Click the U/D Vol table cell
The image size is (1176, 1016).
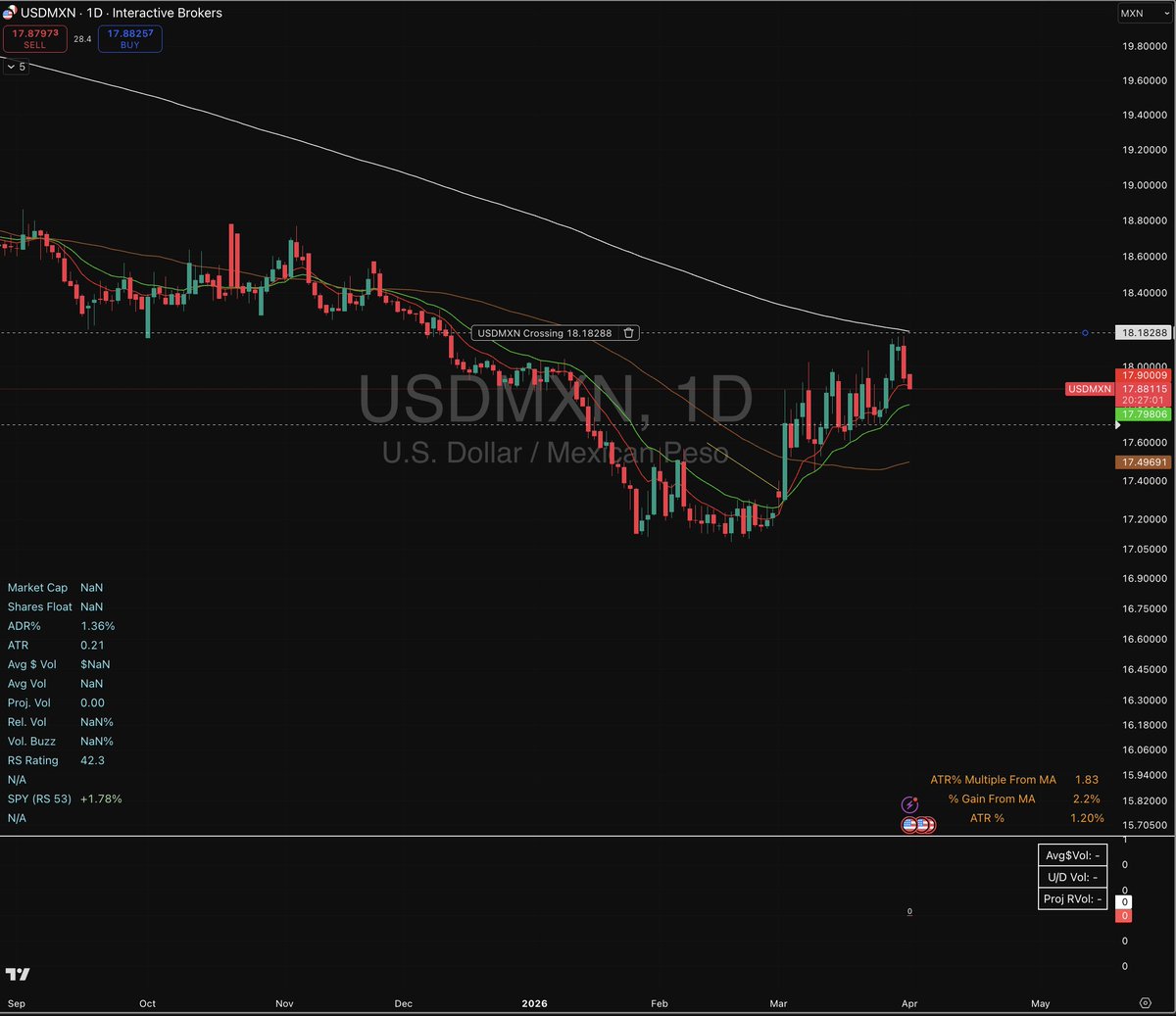click(1073, 877)
